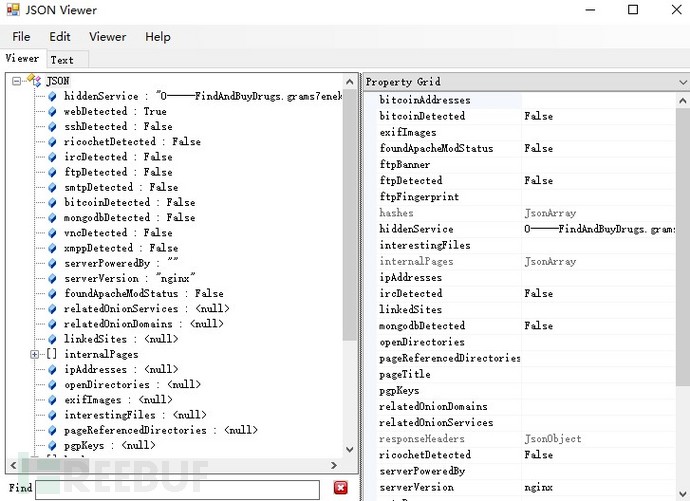Click the Property Grid up scroll arrow
690x501 pixels.
(x=683, y=101)
